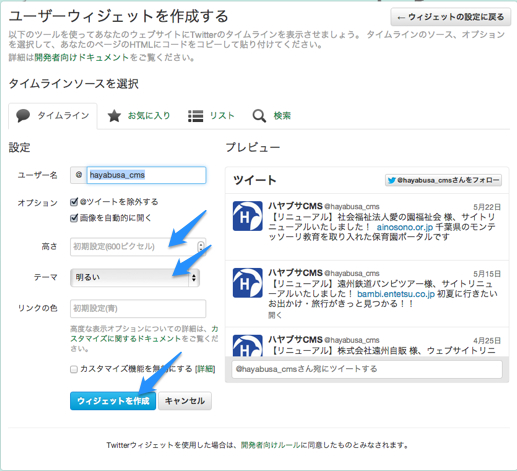Switch to the お気に入り tab
Viewport: 517px width, 471px height.
point(139,116)
